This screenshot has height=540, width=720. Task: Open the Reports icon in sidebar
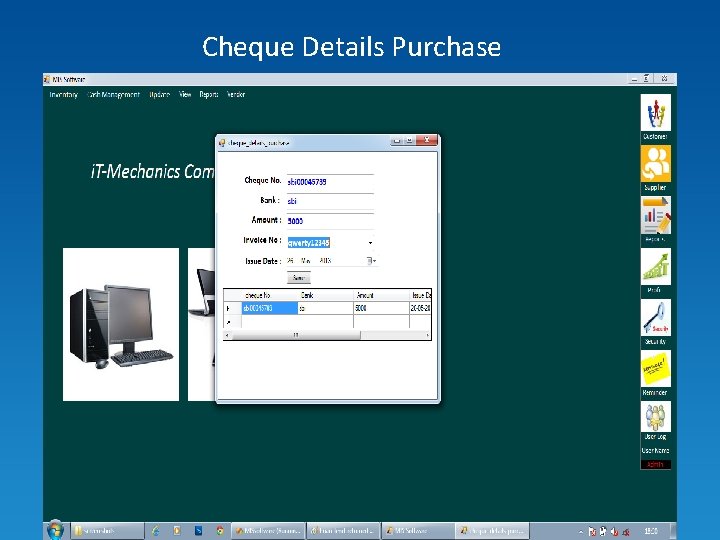tap(655, 215)
